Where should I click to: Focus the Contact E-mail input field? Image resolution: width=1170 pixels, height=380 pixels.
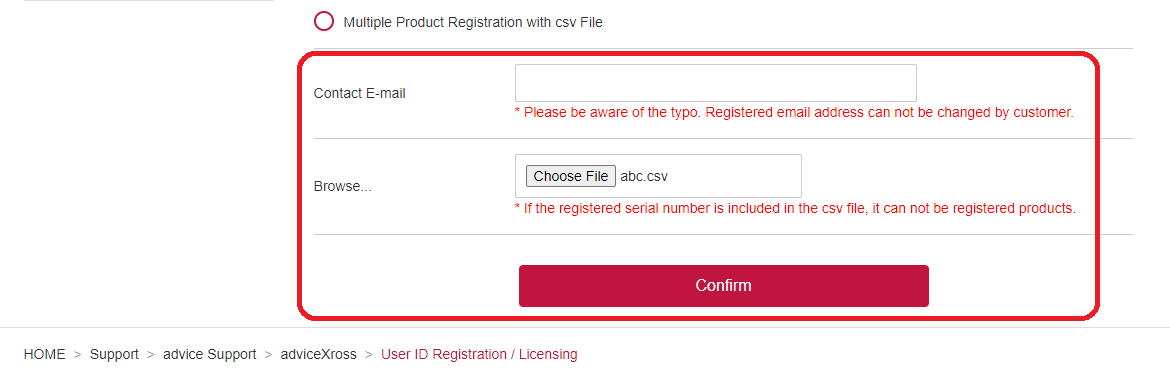pos(716,83)
